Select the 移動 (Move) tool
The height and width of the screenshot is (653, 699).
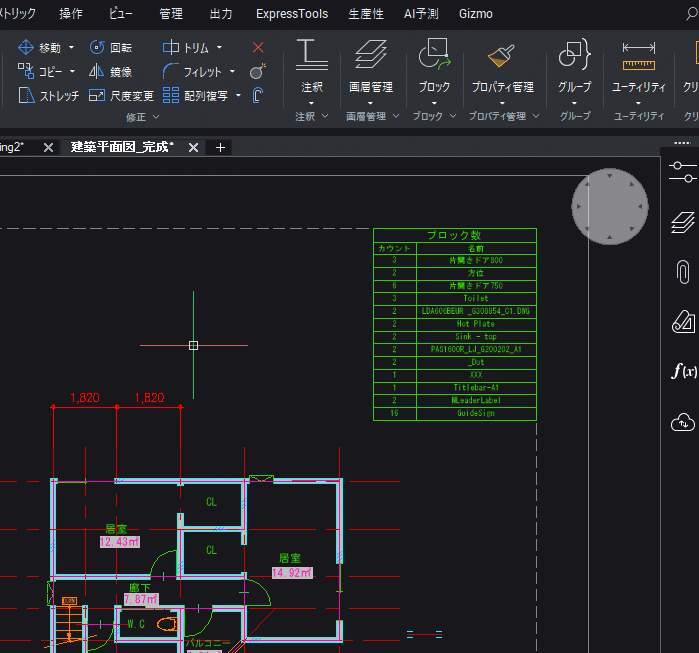tap(39, 47)
